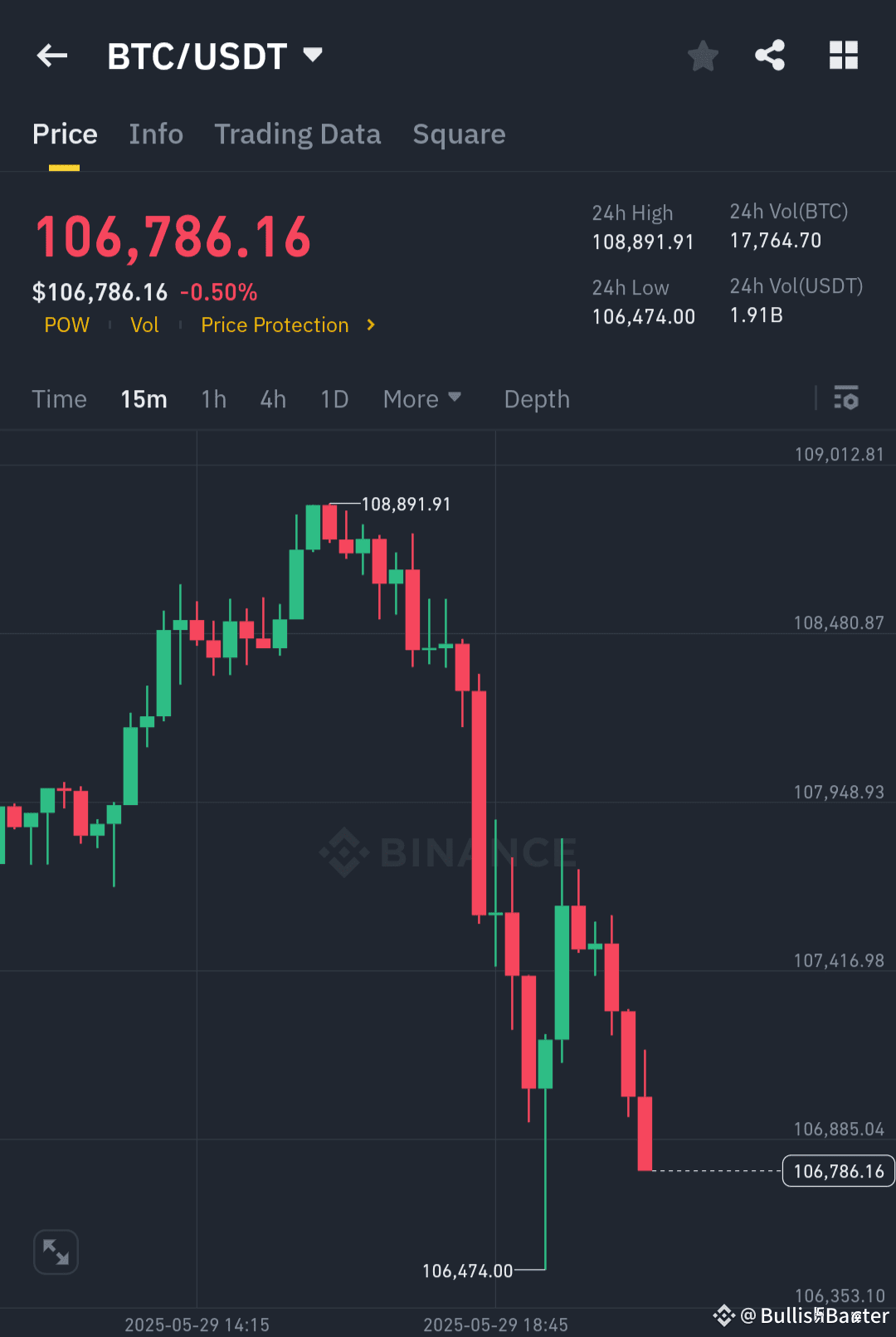Image resolution: width=896 pixels, height=1337 pixels.
Task: Select the 1D timeframe
Action: click(x=334, y=399)
